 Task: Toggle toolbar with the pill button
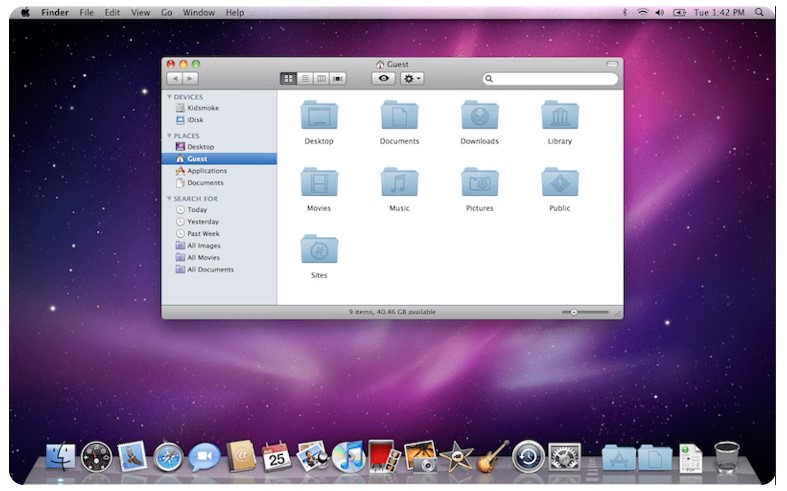pyautogui.click(x=612, y=64)
